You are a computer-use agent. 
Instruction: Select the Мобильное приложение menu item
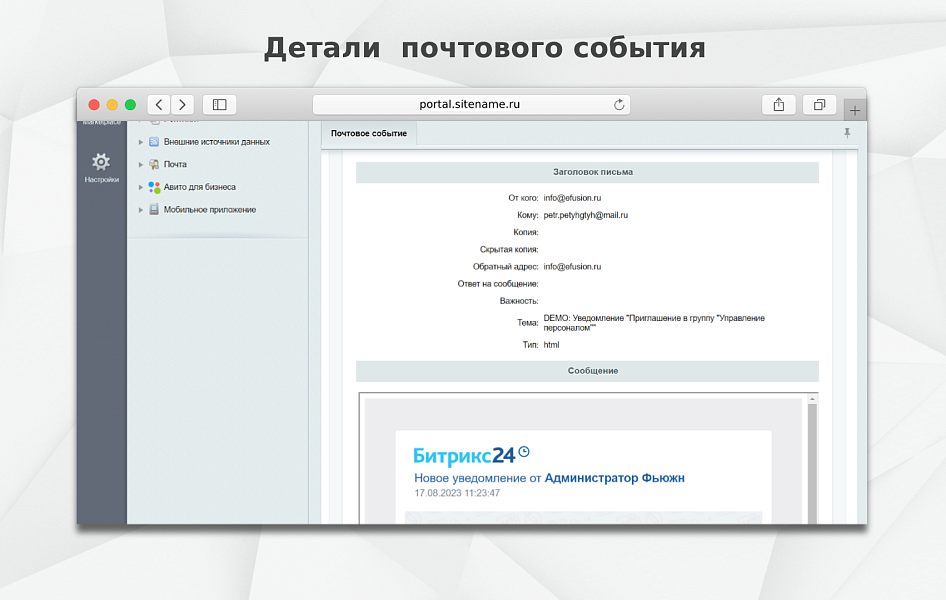point(209,210)
